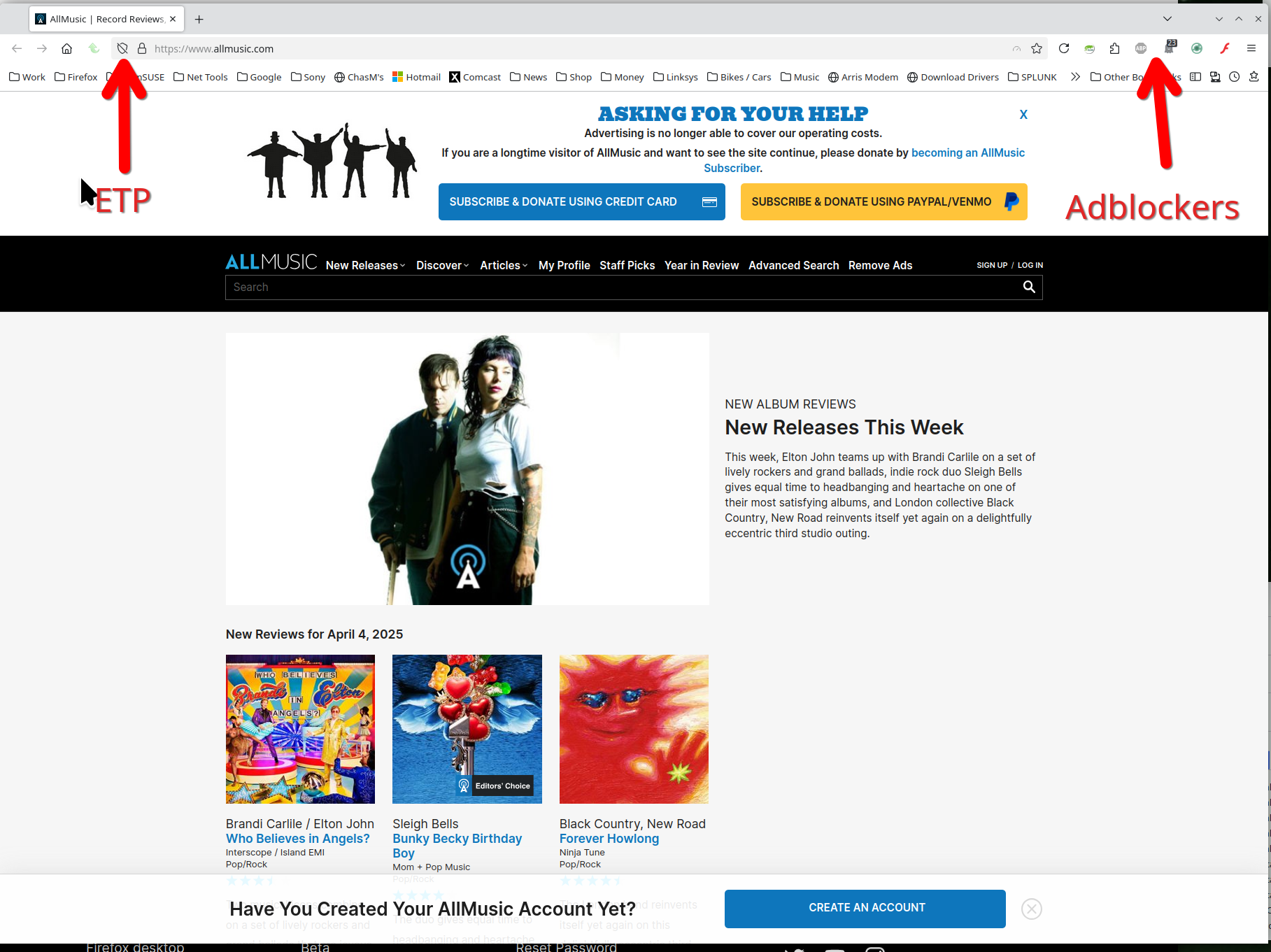Open the ChasM's bookmark
This screenshot has height=952, width=1271.
click(360, 77)
